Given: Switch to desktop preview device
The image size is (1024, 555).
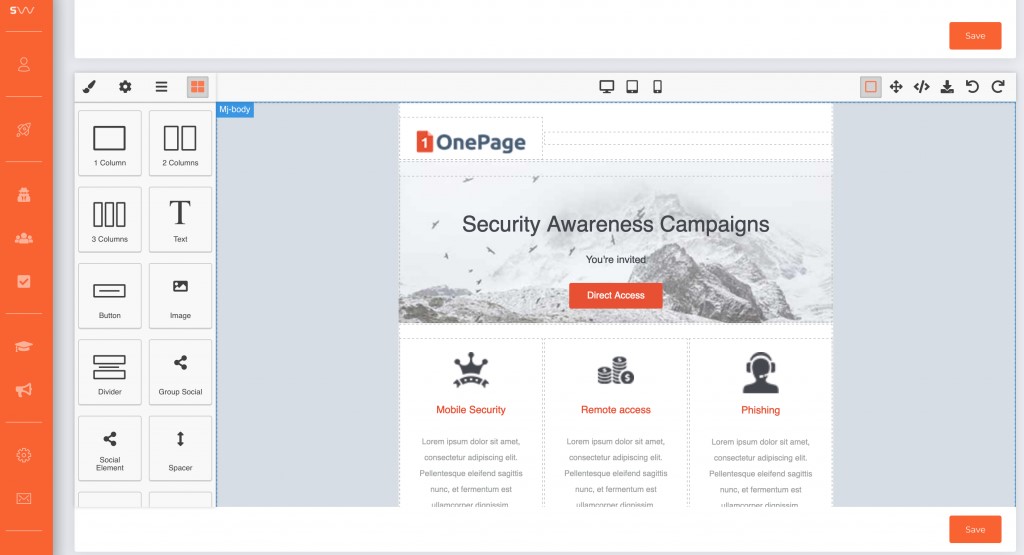Looking at the screenshot, I should 607,87.
